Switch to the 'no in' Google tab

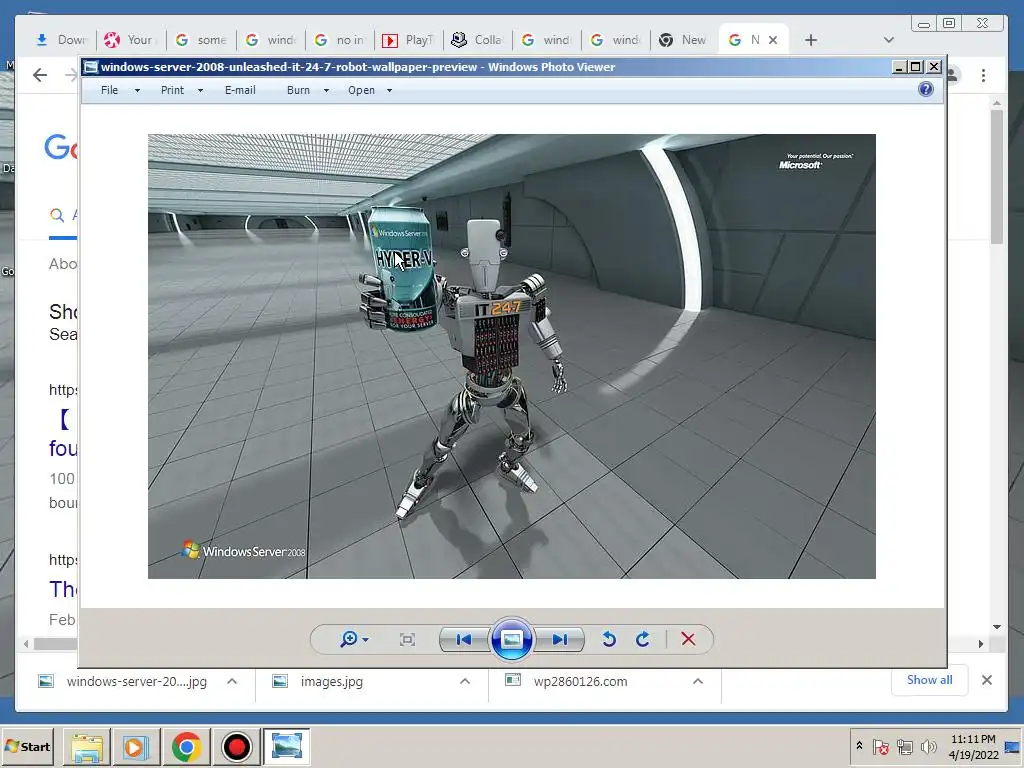click(x=340, y=40)
